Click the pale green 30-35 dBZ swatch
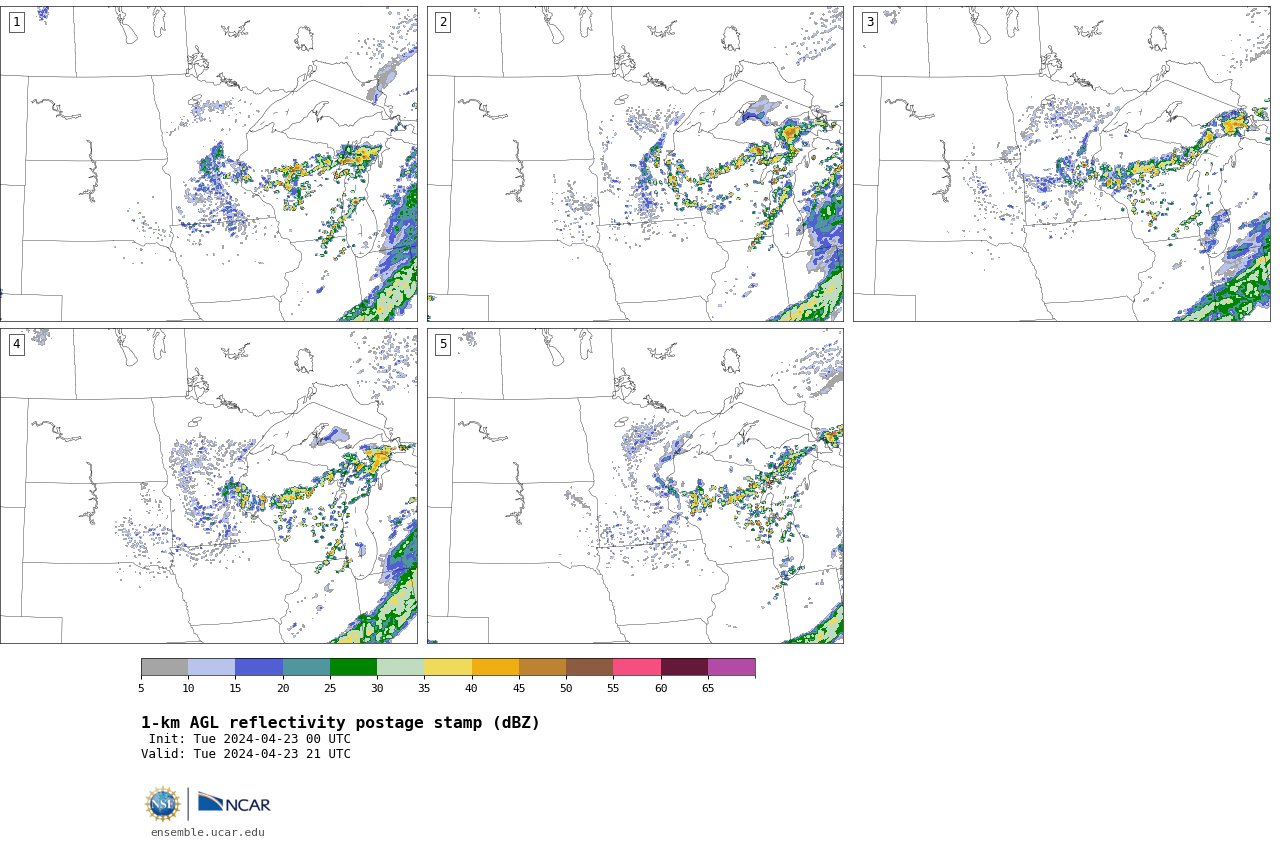 point(401,667)
